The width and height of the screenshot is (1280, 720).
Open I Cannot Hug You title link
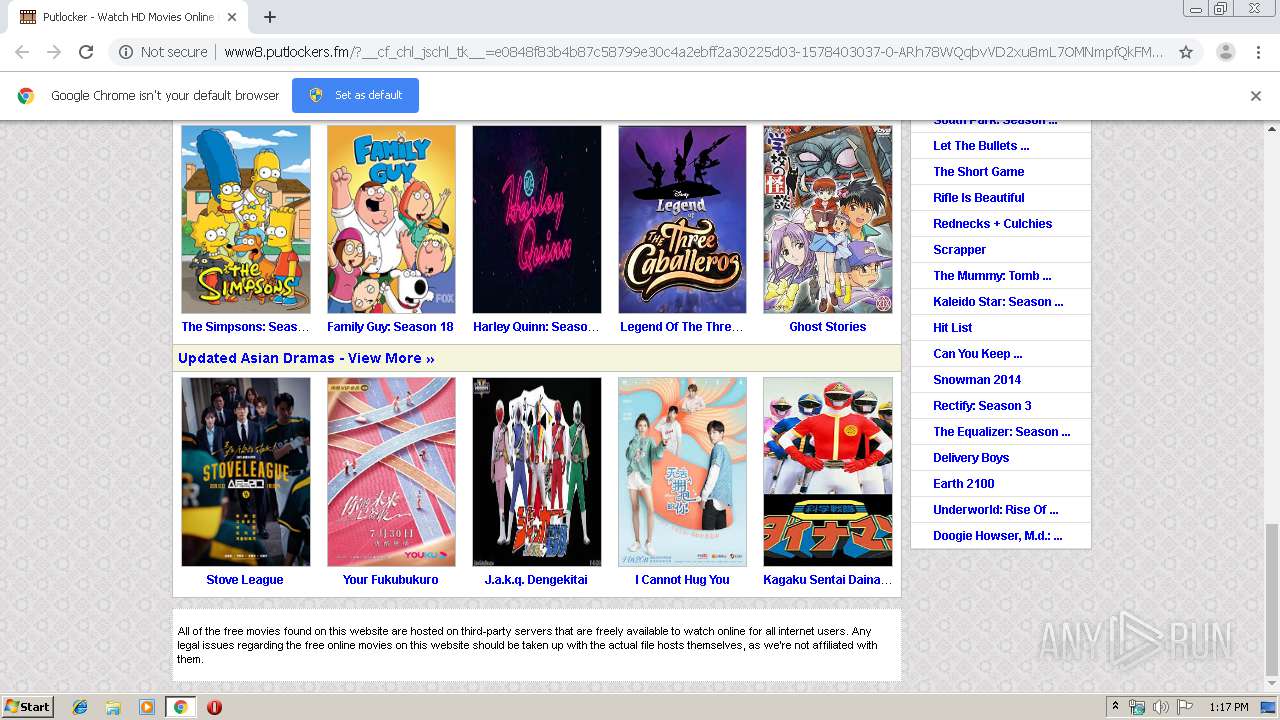pos(682,580)
